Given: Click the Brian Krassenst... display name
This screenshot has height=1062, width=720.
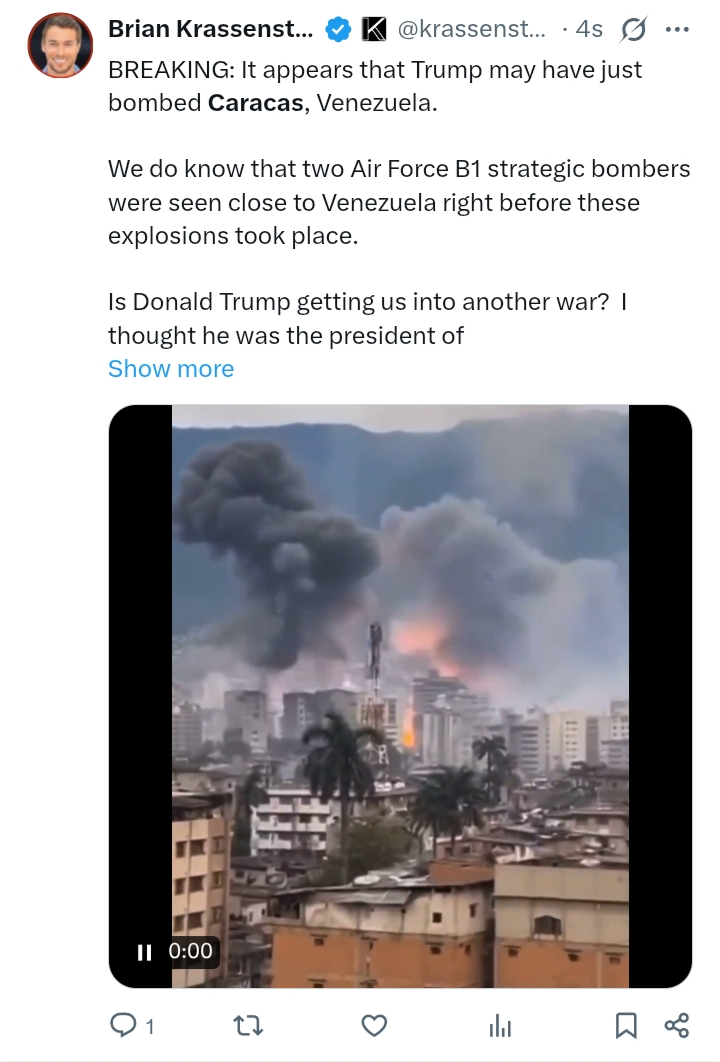Looking at the screenshot, I should 211,29.
